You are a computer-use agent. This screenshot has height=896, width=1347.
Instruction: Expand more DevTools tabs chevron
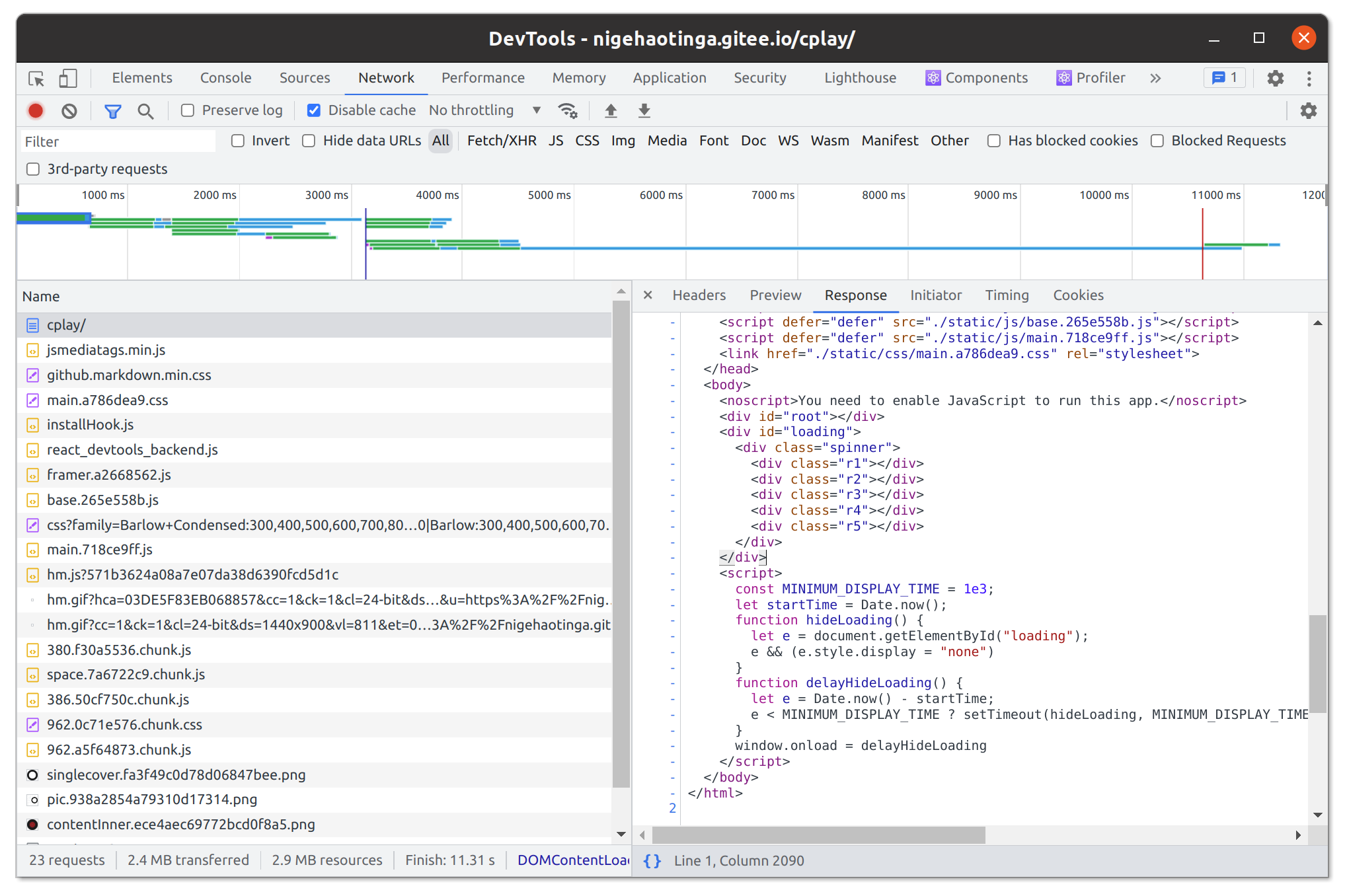[1155, 78]
